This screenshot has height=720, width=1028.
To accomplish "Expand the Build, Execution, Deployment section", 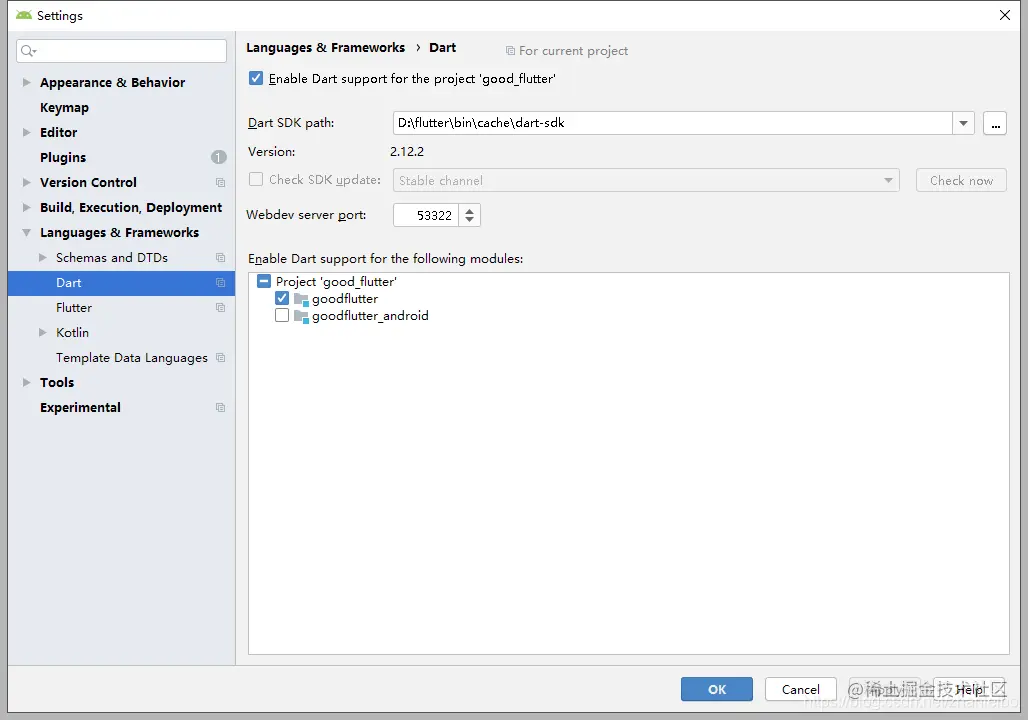I will (x=26, y=207).
